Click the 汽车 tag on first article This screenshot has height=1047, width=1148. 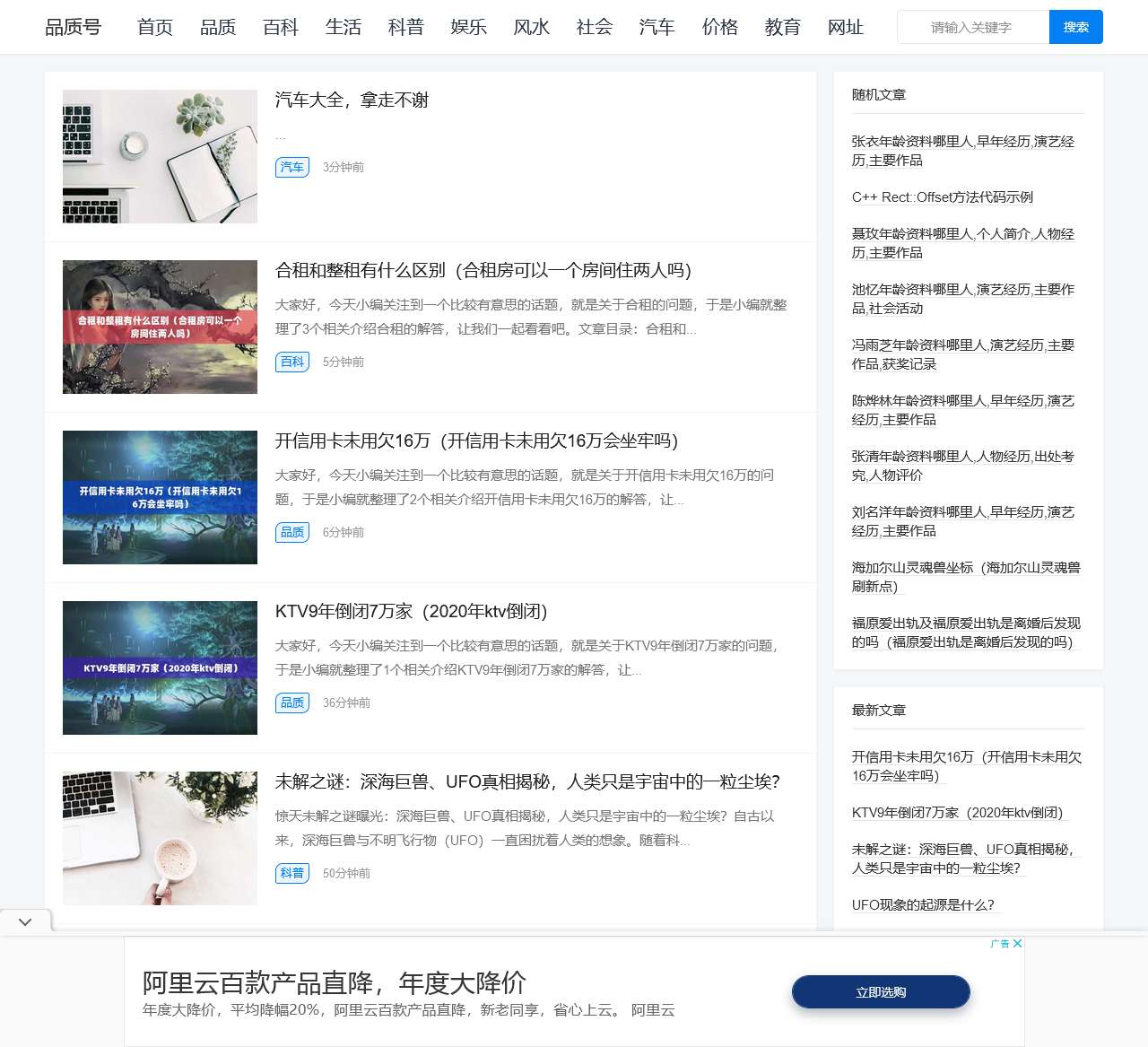291,167
